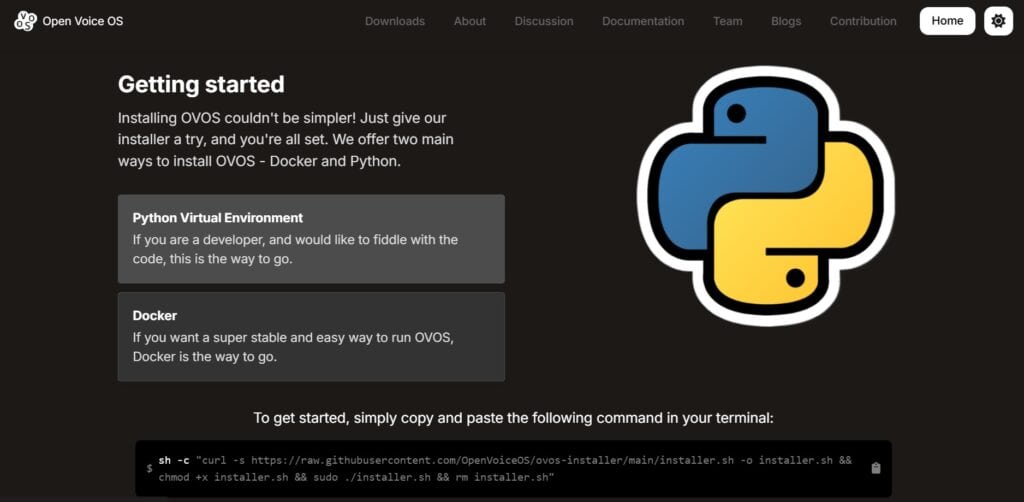This screenshot has height=502, width=1024.
Task: Select the Docker install option card
Action: (311, 336)
